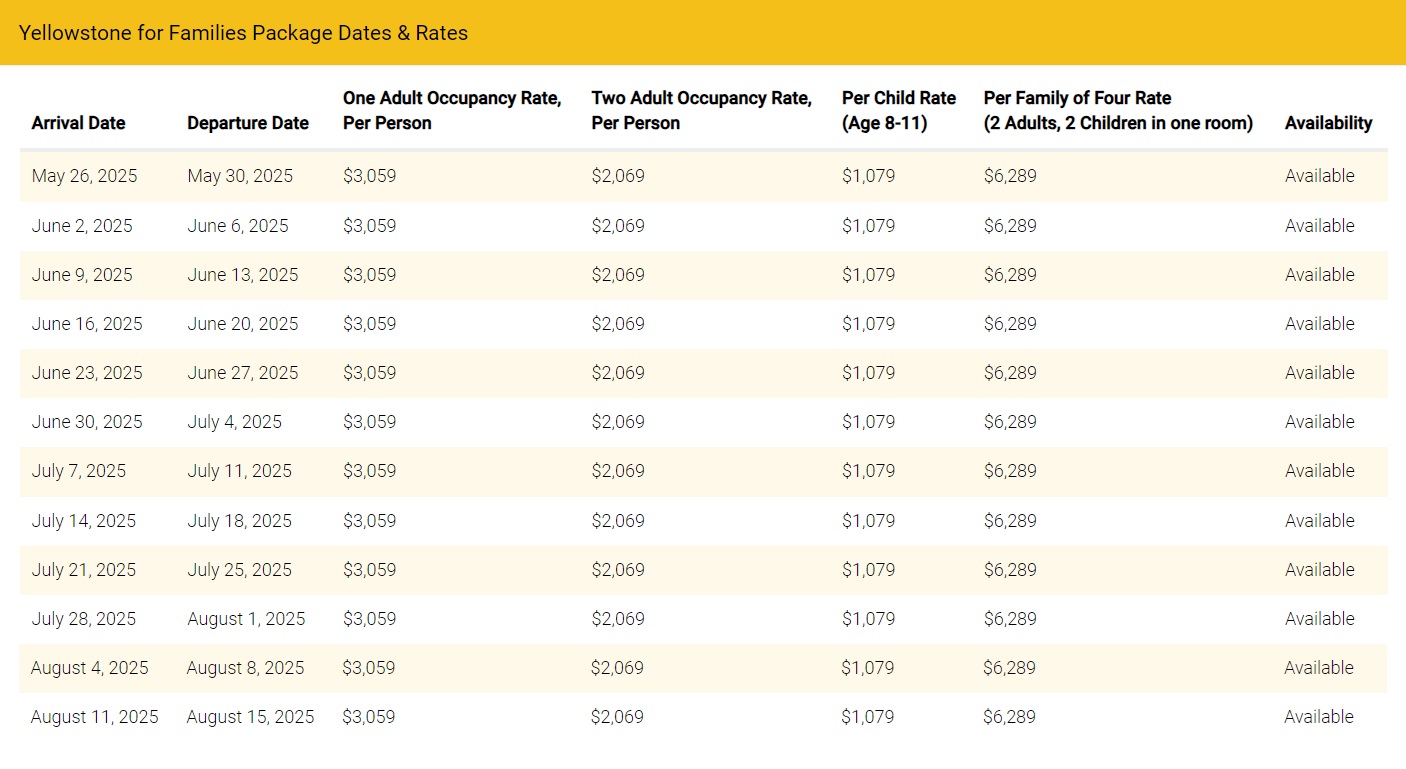Viewport: 1406px width, 769px height.
Task: Click the $3,059 rate in May 26 row
Action: click(370, 176)
